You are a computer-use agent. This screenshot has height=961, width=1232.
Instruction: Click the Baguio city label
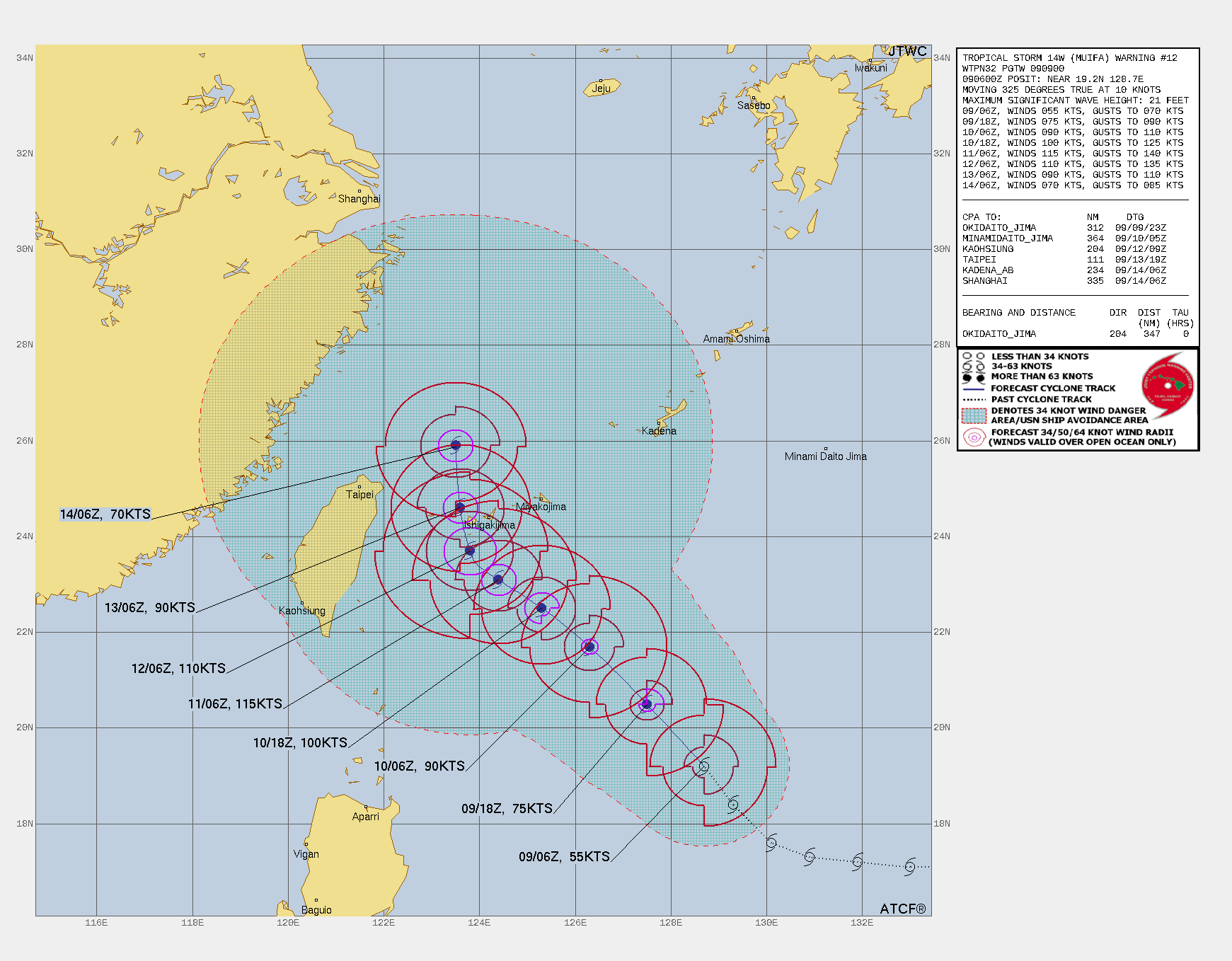pyautogui.click(x=316, y=910)
